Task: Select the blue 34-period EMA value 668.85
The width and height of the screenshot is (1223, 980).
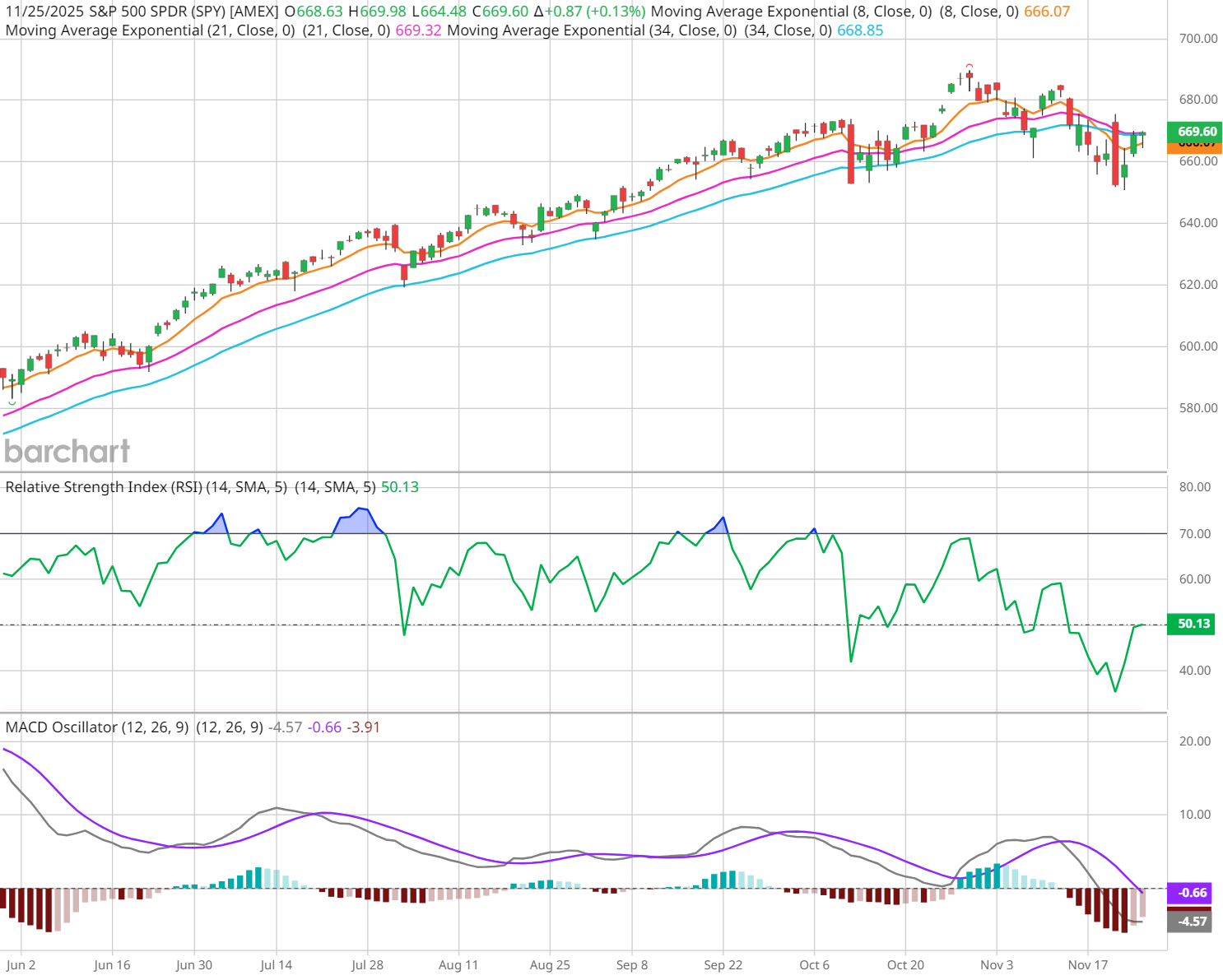Action: (x=860, y=30)
